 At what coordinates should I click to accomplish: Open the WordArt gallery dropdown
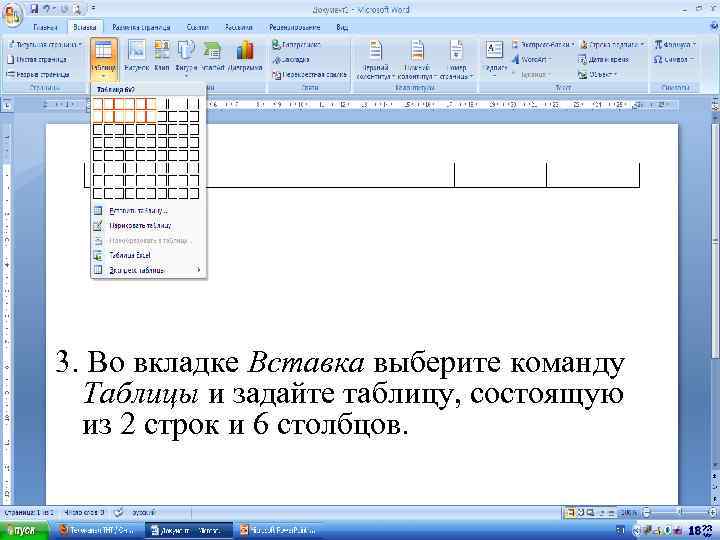[531, 59]
